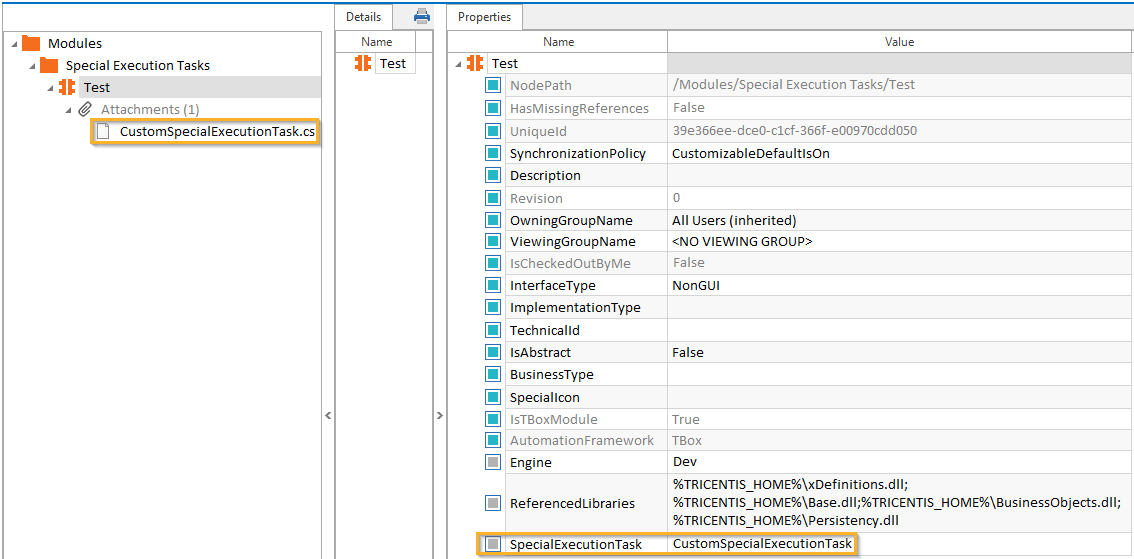
Task: Toggle the checkbox beside Engine property
Action: pos(493,462)
